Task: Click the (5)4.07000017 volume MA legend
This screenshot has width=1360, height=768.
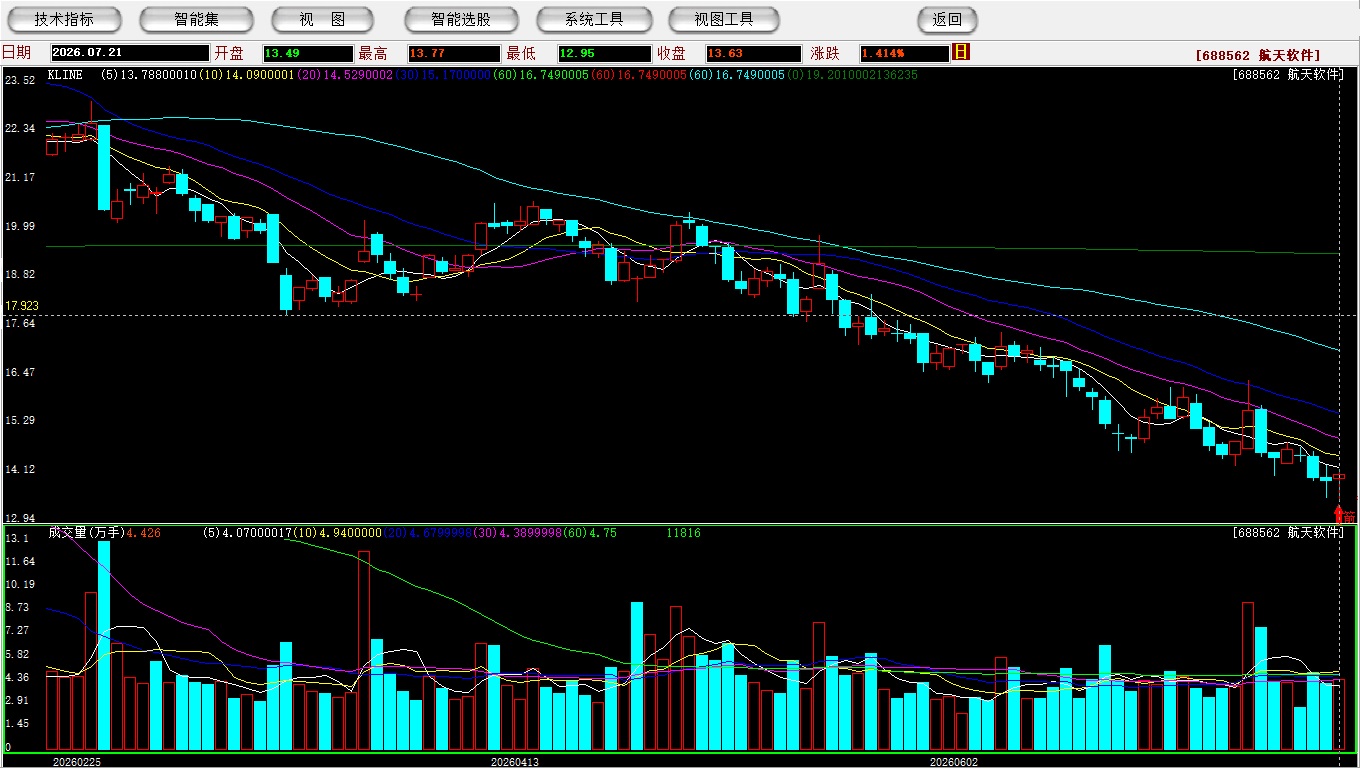Action: pos(246,533)
